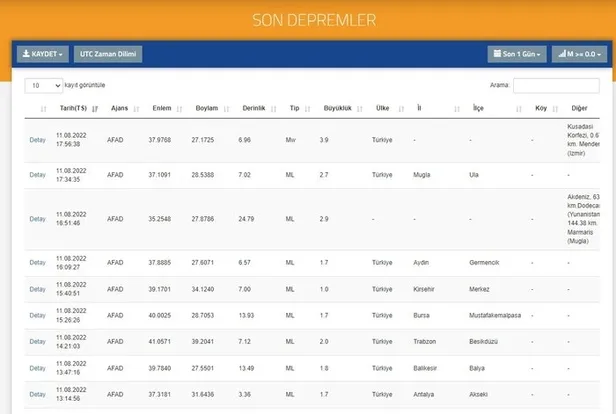Select the Germencik district cell
Image resolution: width=616 pixels, height=414 pixels.
[484, 262]
